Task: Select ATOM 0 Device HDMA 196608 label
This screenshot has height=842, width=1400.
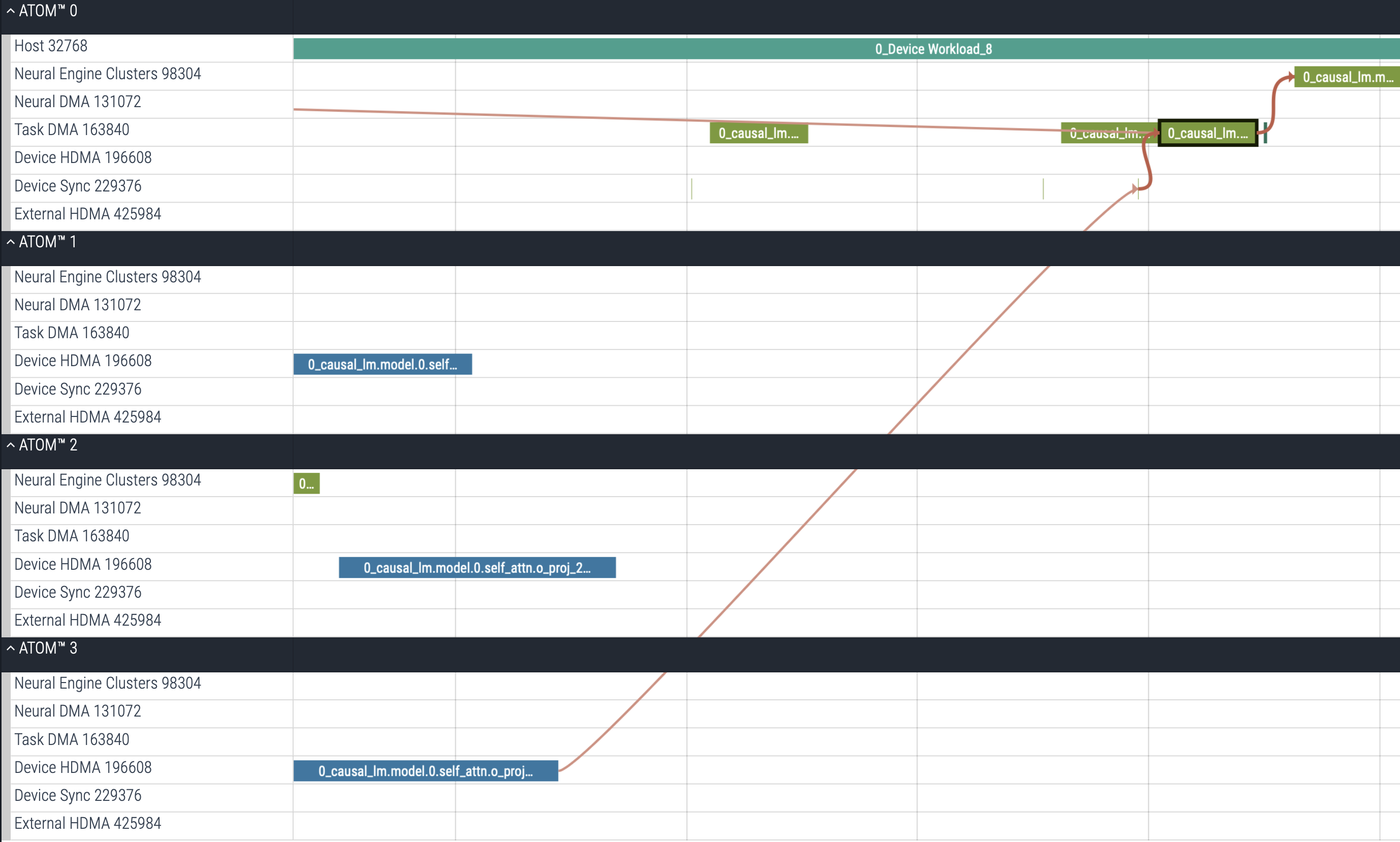Action: pyautogui.click(x=83, y=158)
